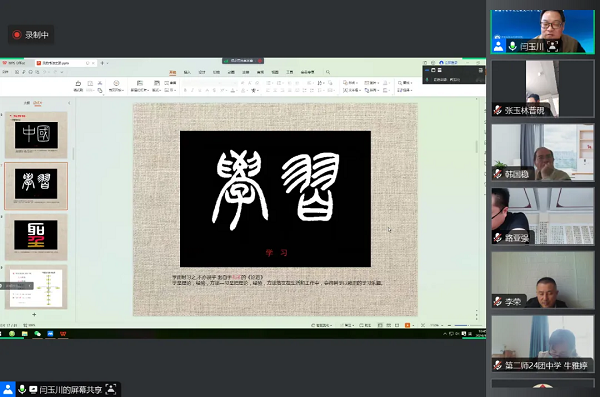Screen dimensions: 600x397
Task: Click the zoom out minus button
Action: point(450,325)
